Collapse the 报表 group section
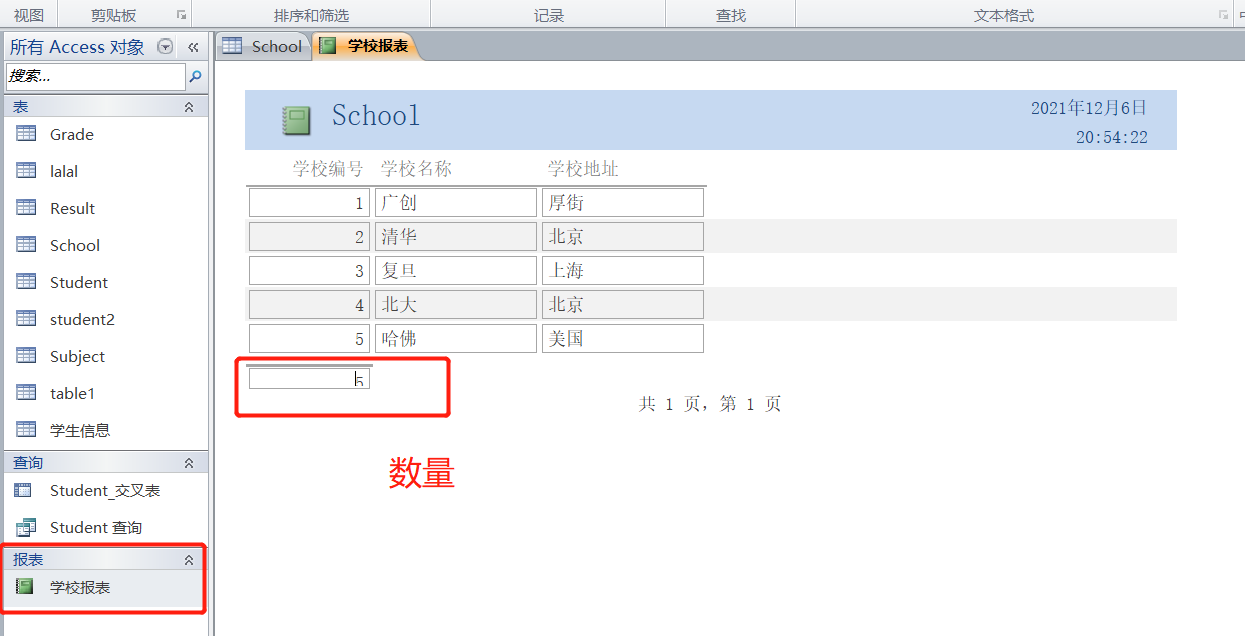Screen dimensions: 1245x636 189,560
